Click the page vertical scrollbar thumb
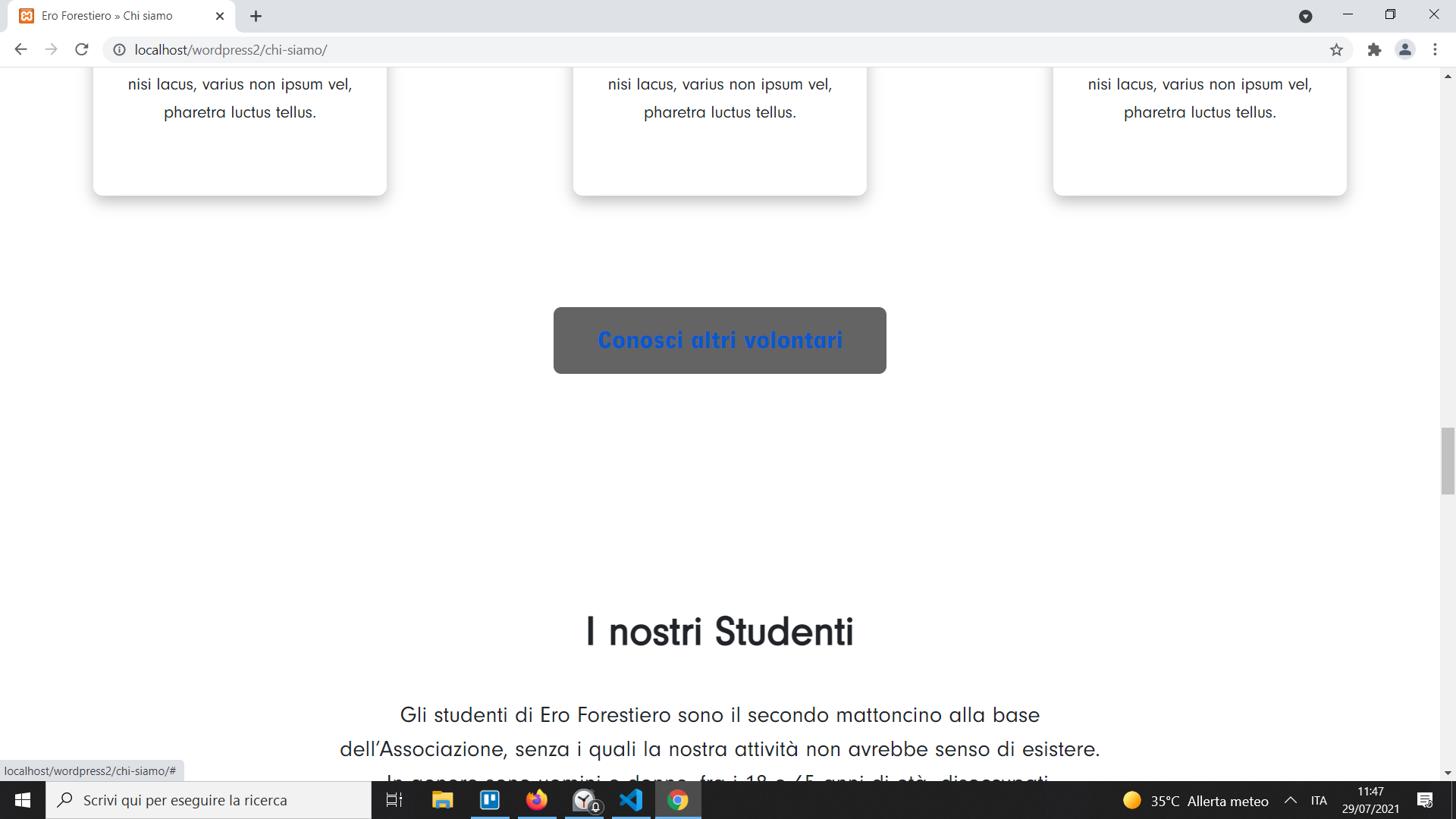1456x819 pixels. [x=1448, y=460]
